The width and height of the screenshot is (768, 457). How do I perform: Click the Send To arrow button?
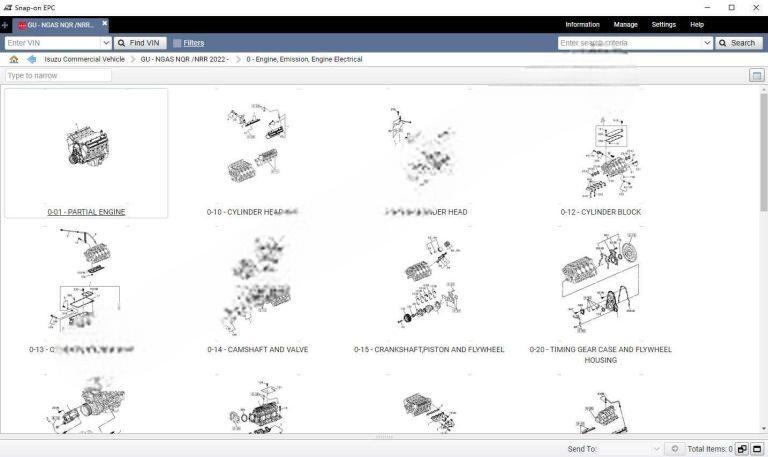[x=675, y=449]
